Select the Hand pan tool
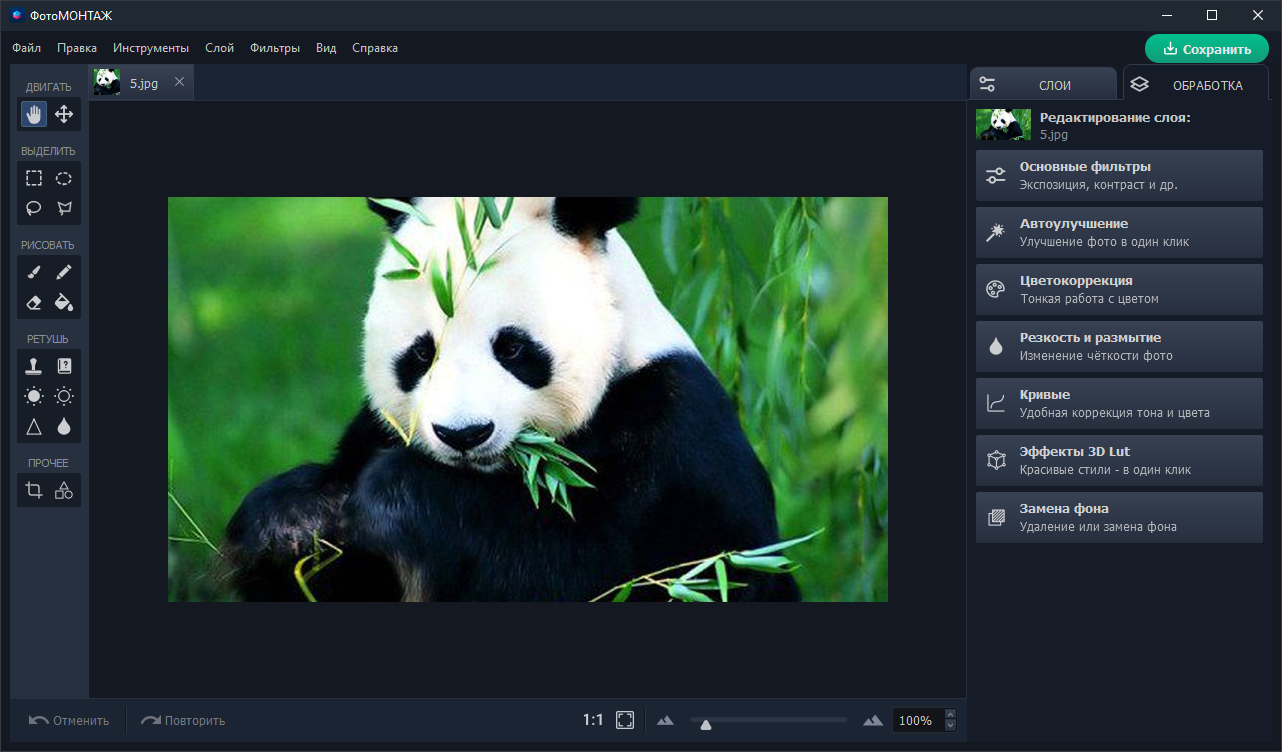 pos(34,114)
